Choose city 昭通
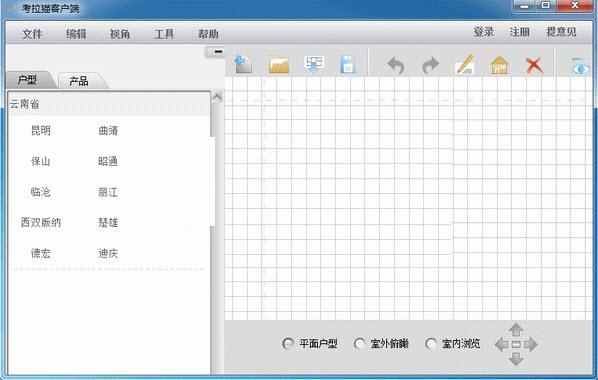598x380 pixels. (108, 161)
